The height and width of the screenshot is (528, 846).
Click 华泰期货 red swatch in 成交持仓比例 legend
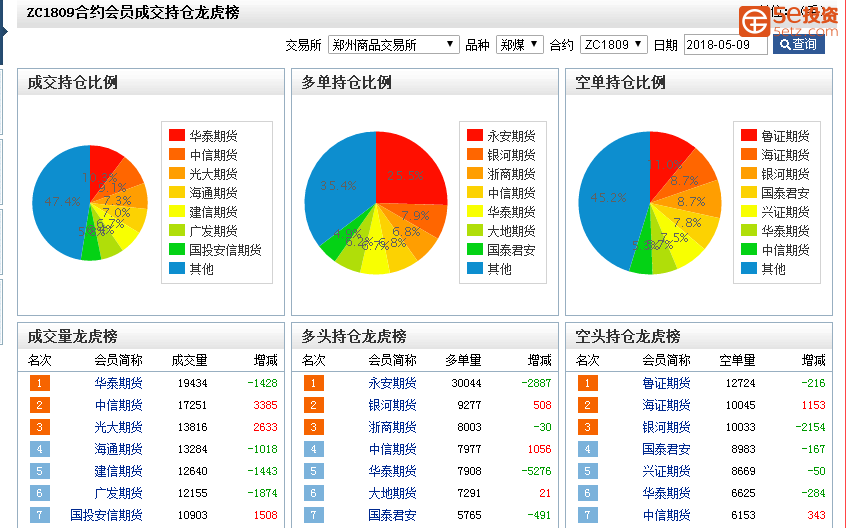click(177, 135)
